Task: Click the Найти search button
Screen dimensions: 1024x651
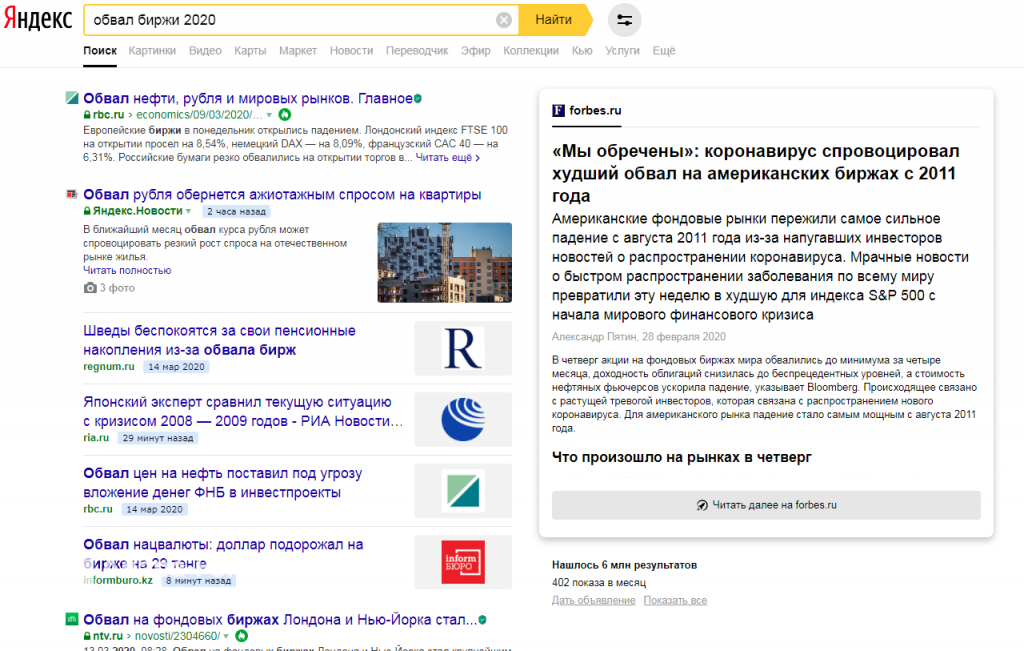Action: click(554, 20)
